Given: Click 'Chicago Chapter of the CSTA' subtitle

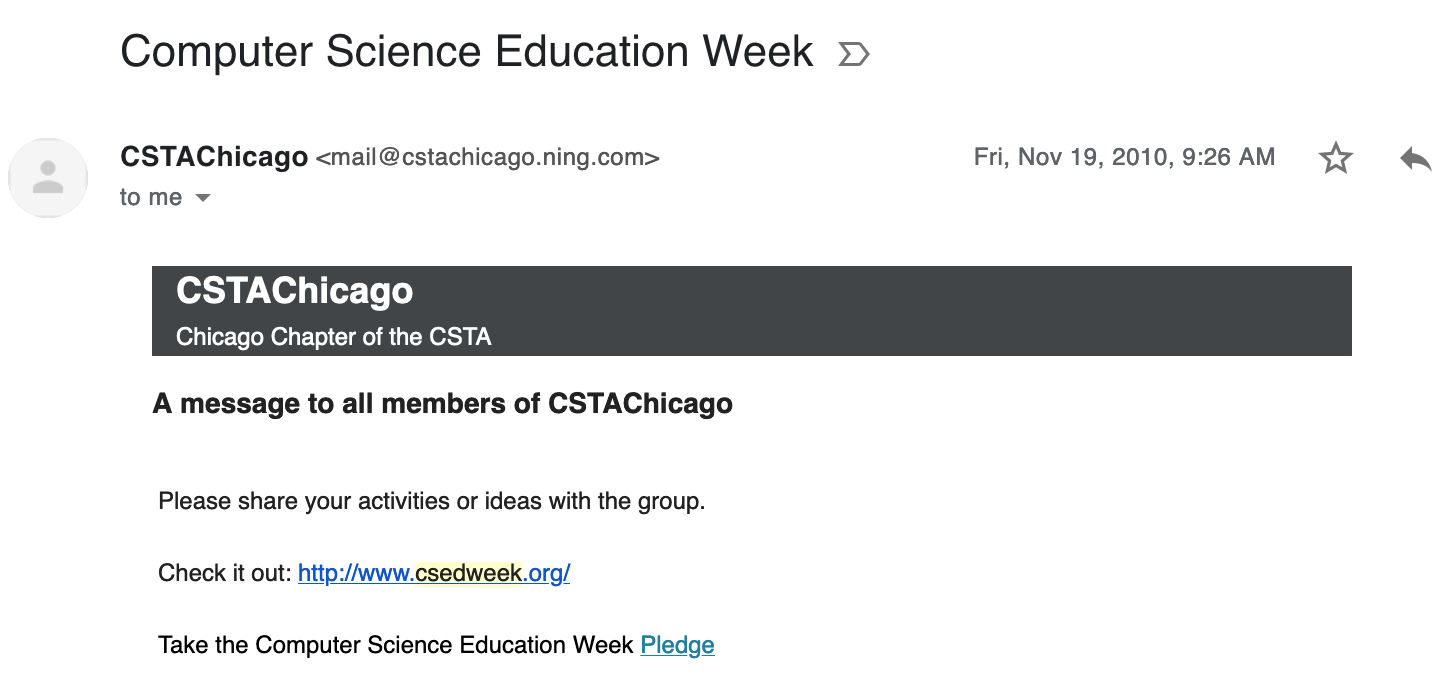Looking at the screenshot, I should click(x=334, y=337).
